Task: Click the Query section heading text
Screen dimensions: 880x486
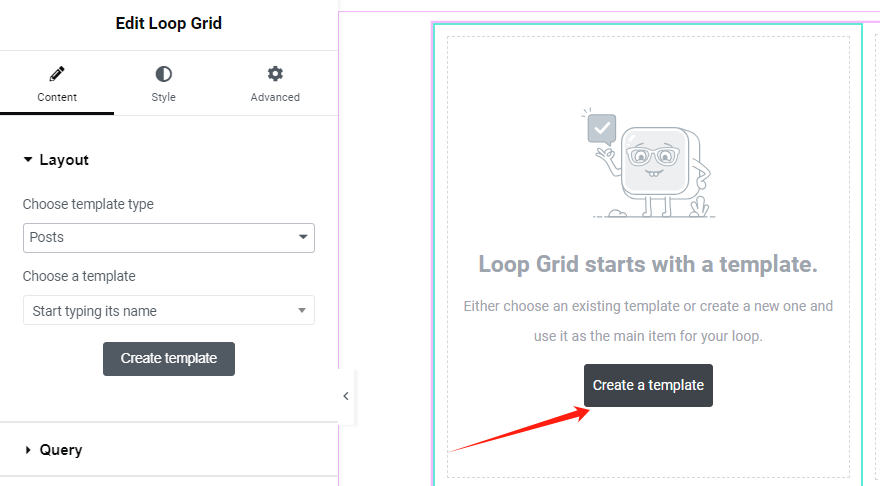Action: [61, 450]
